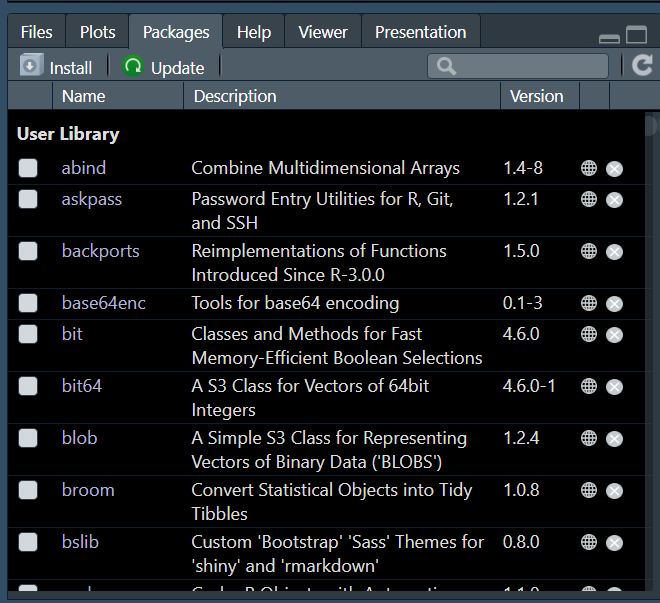Open the base64enc package link
660x603 pixels.
(x=104, y=303)
